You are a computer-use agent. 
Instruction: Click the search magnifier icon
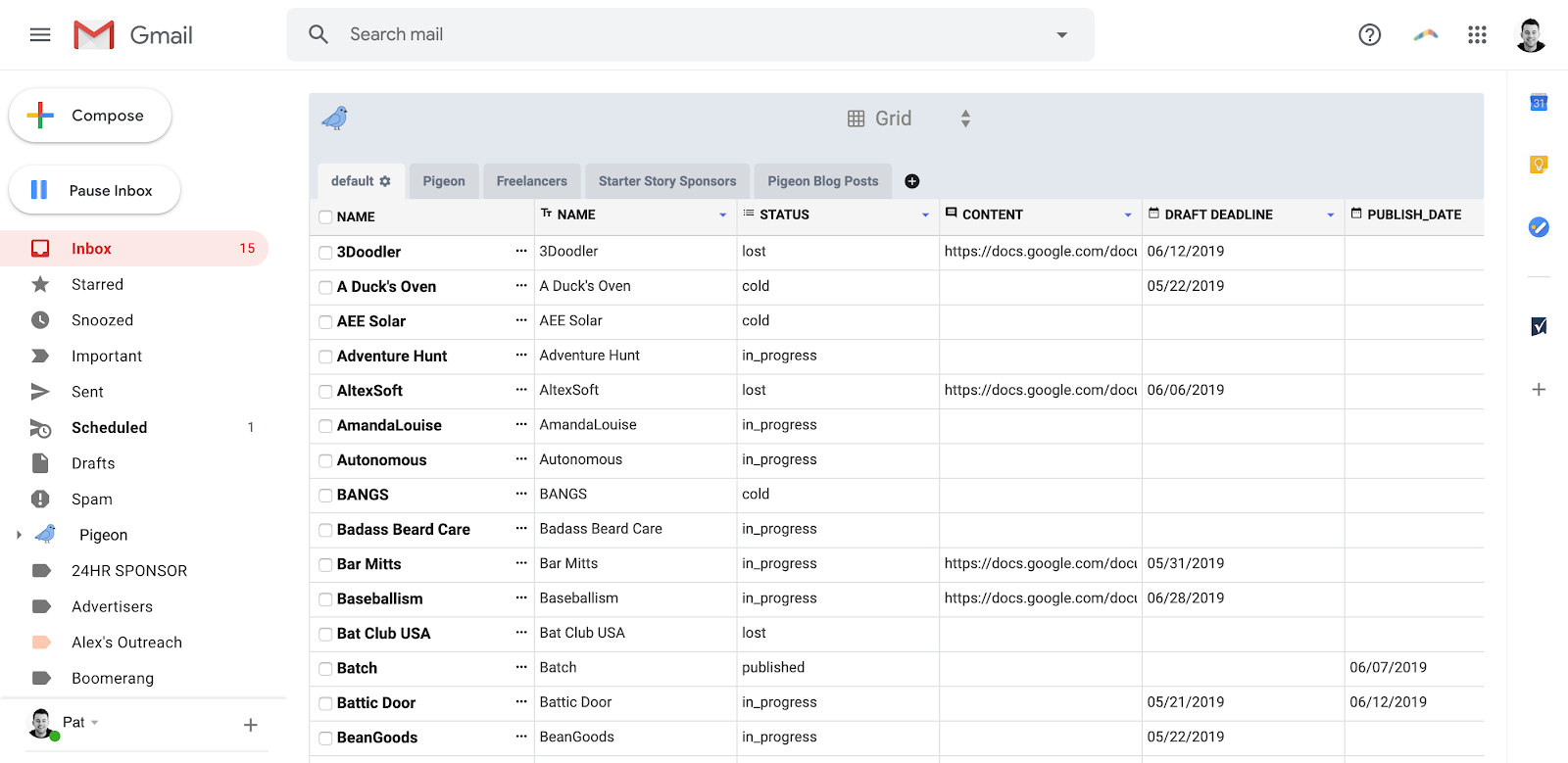[318, 34]
